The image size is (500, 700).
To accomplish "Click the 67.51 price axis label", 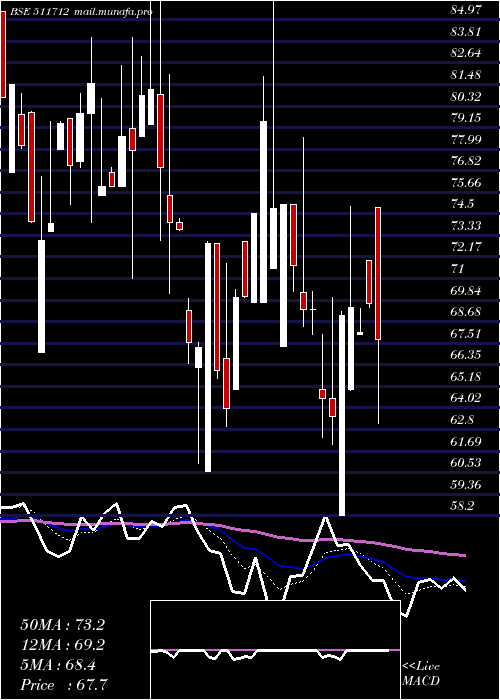I will (x=466, y=333).
